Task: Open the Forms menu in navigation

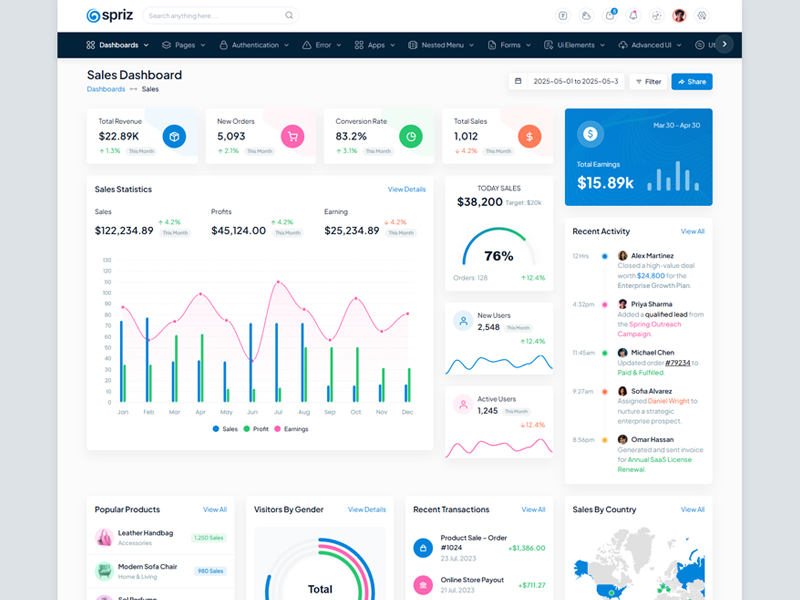Action: (510, 45)
